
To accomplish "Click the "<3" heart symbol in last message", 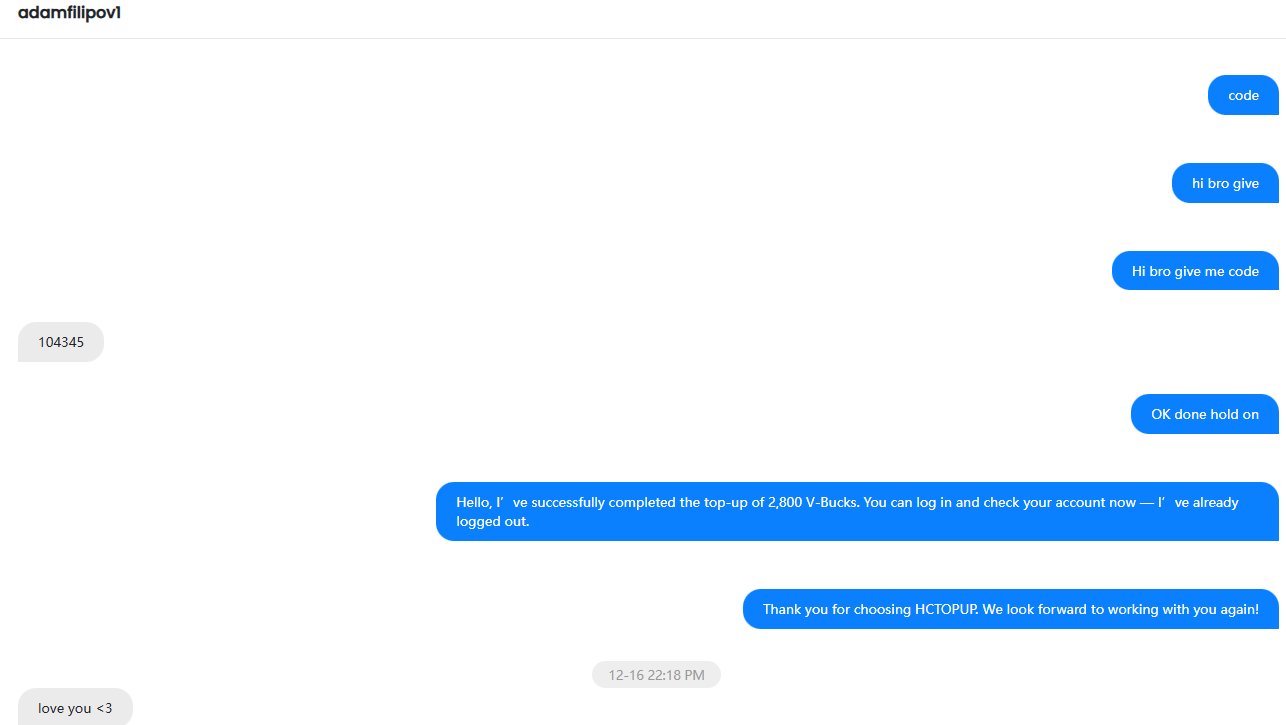I will pyautogui.click(x=104, y=708).
